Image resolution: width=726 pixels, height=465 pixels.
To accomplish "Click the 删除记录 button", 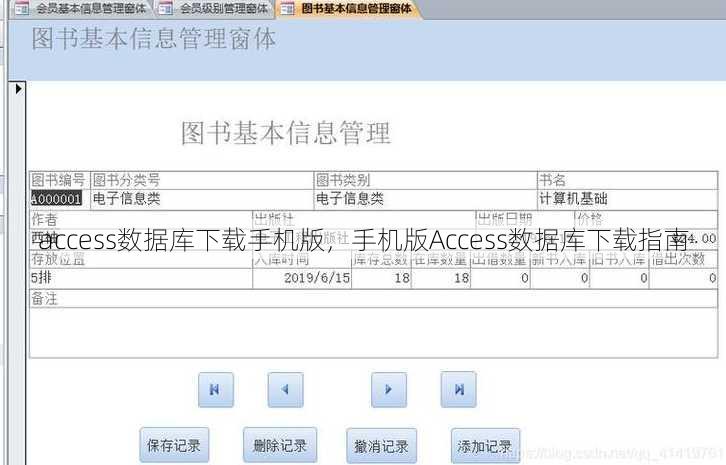I will 280,446.
